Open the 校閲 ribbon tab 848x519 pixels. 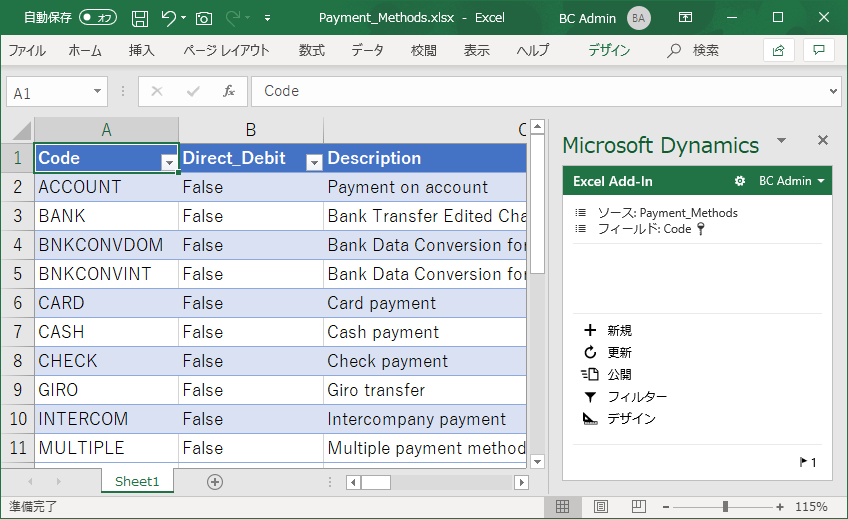[423, 51]
